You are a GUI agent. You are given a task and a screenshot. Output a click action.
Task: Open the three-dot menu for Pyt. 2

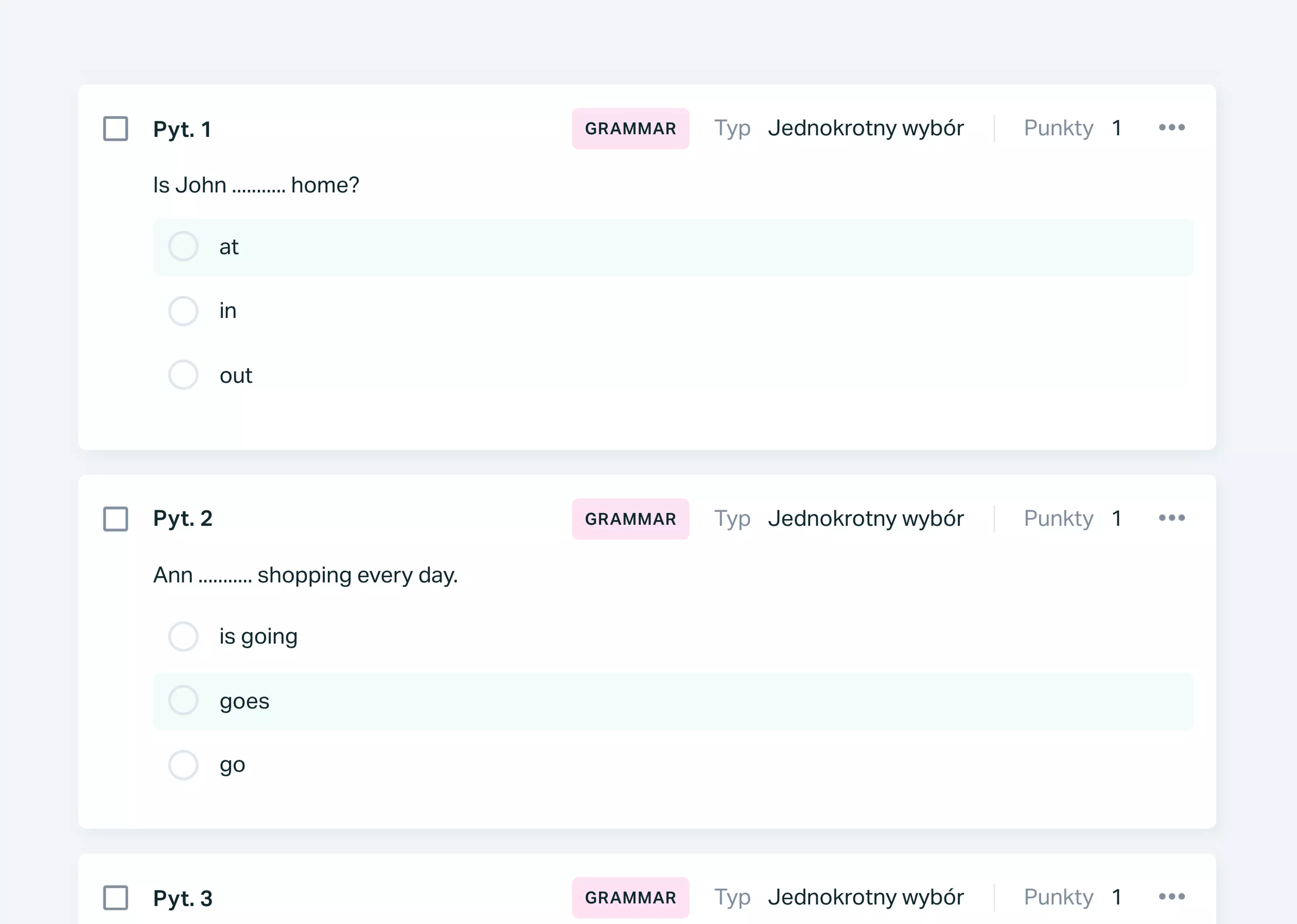coord(1172,518)
